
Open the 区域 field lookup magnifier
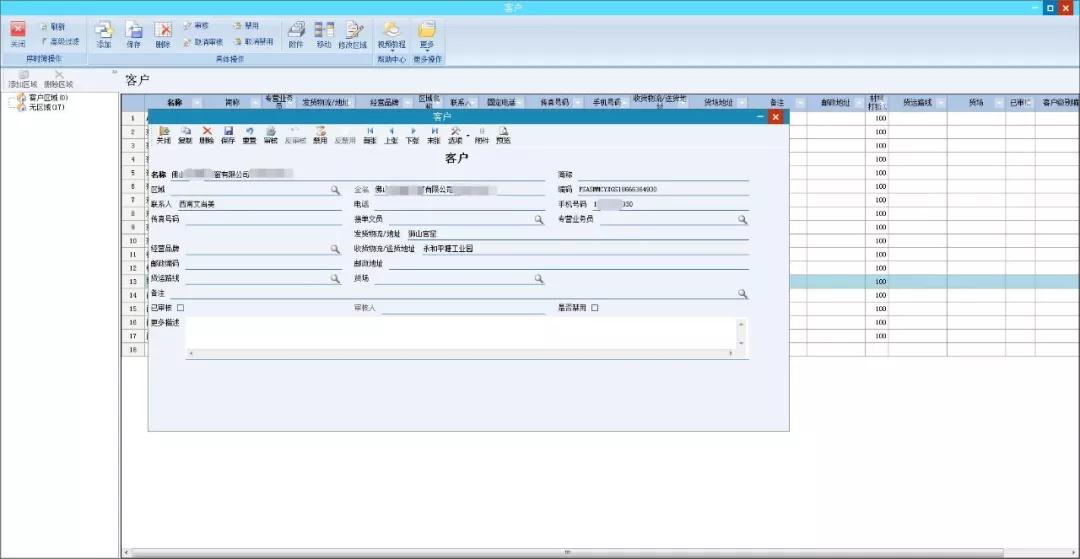tap(335, 189)
